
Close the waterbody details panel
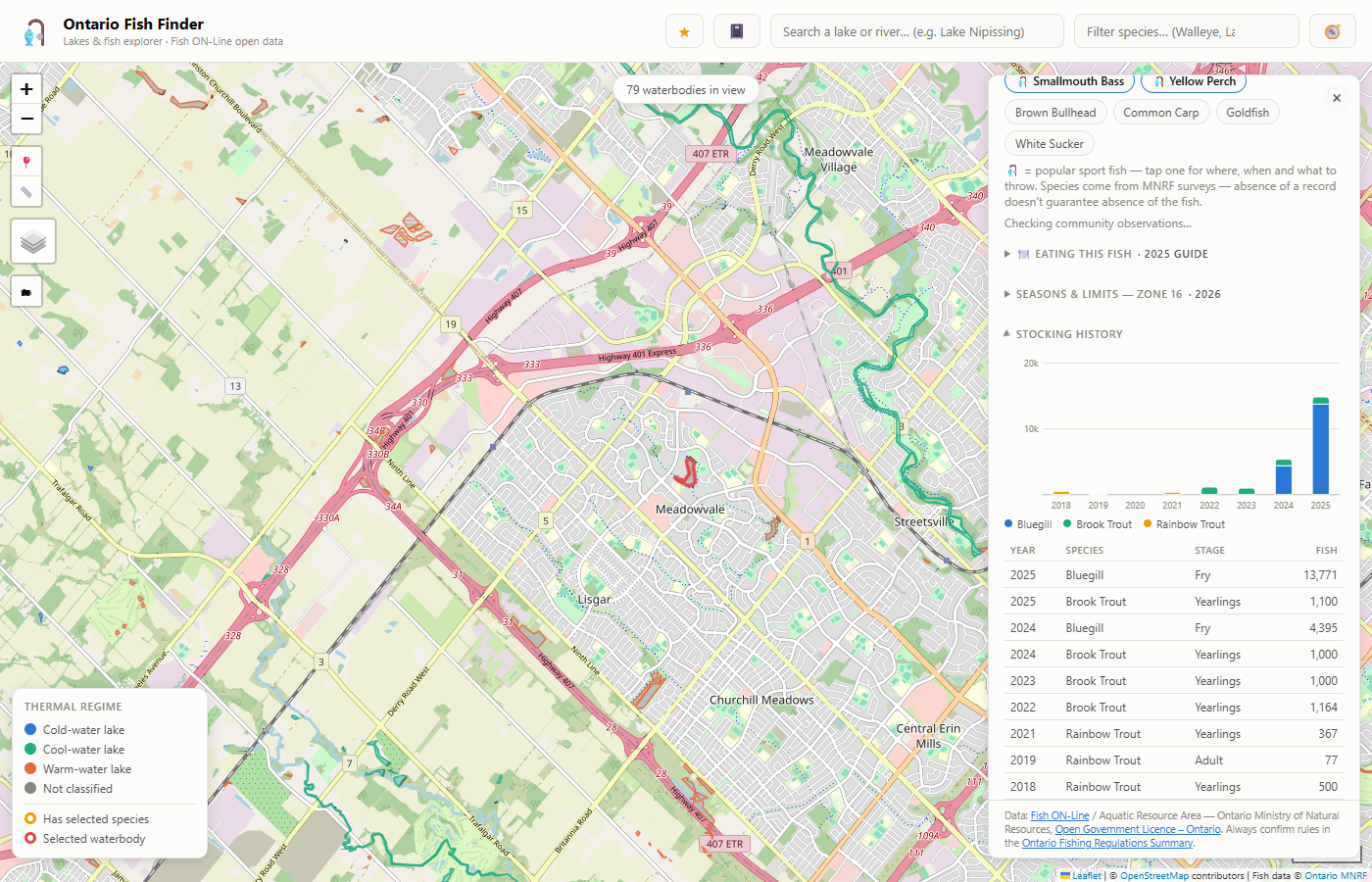tap(1337, 98)
